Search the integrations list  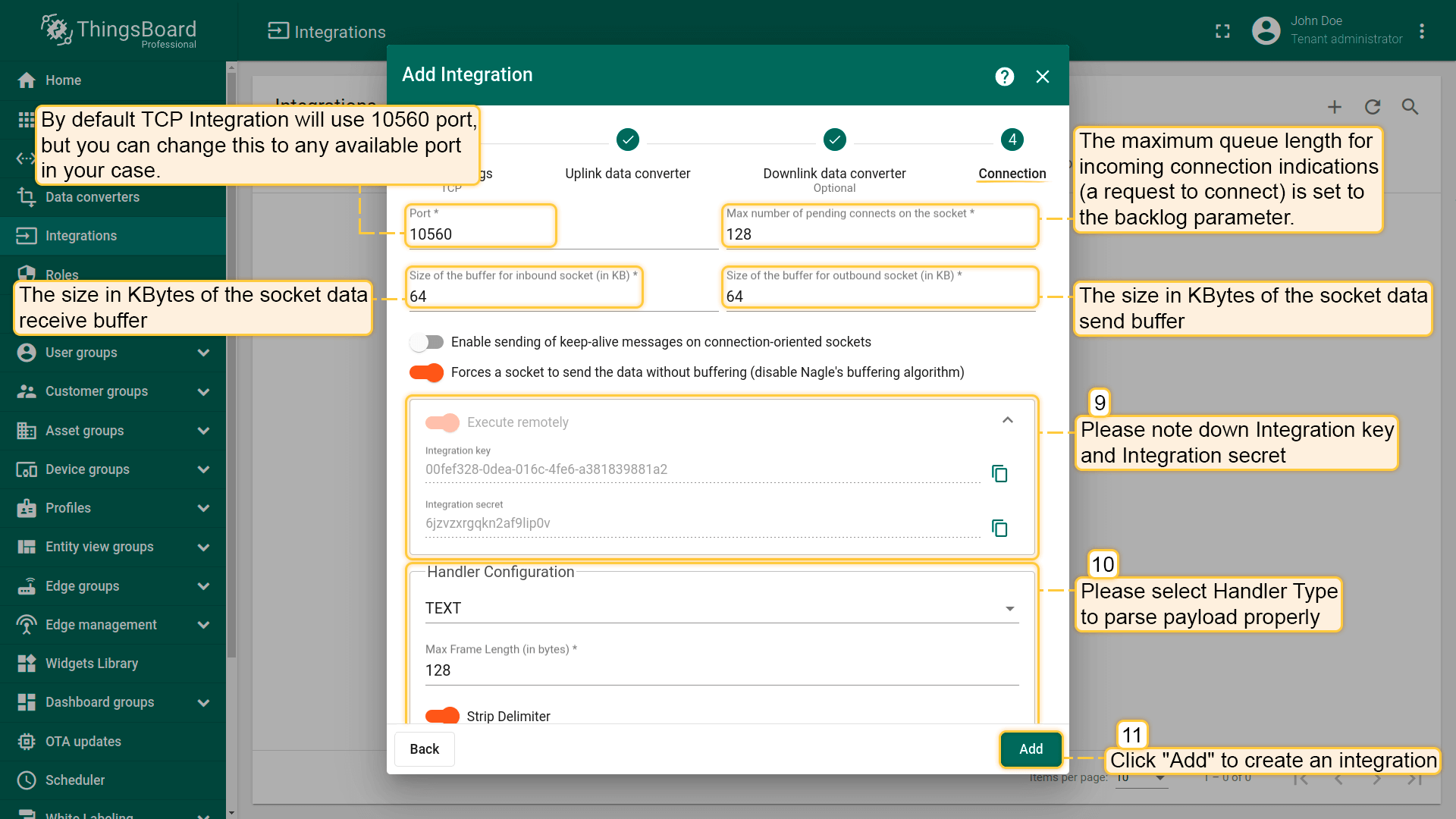pos(1410,107)
